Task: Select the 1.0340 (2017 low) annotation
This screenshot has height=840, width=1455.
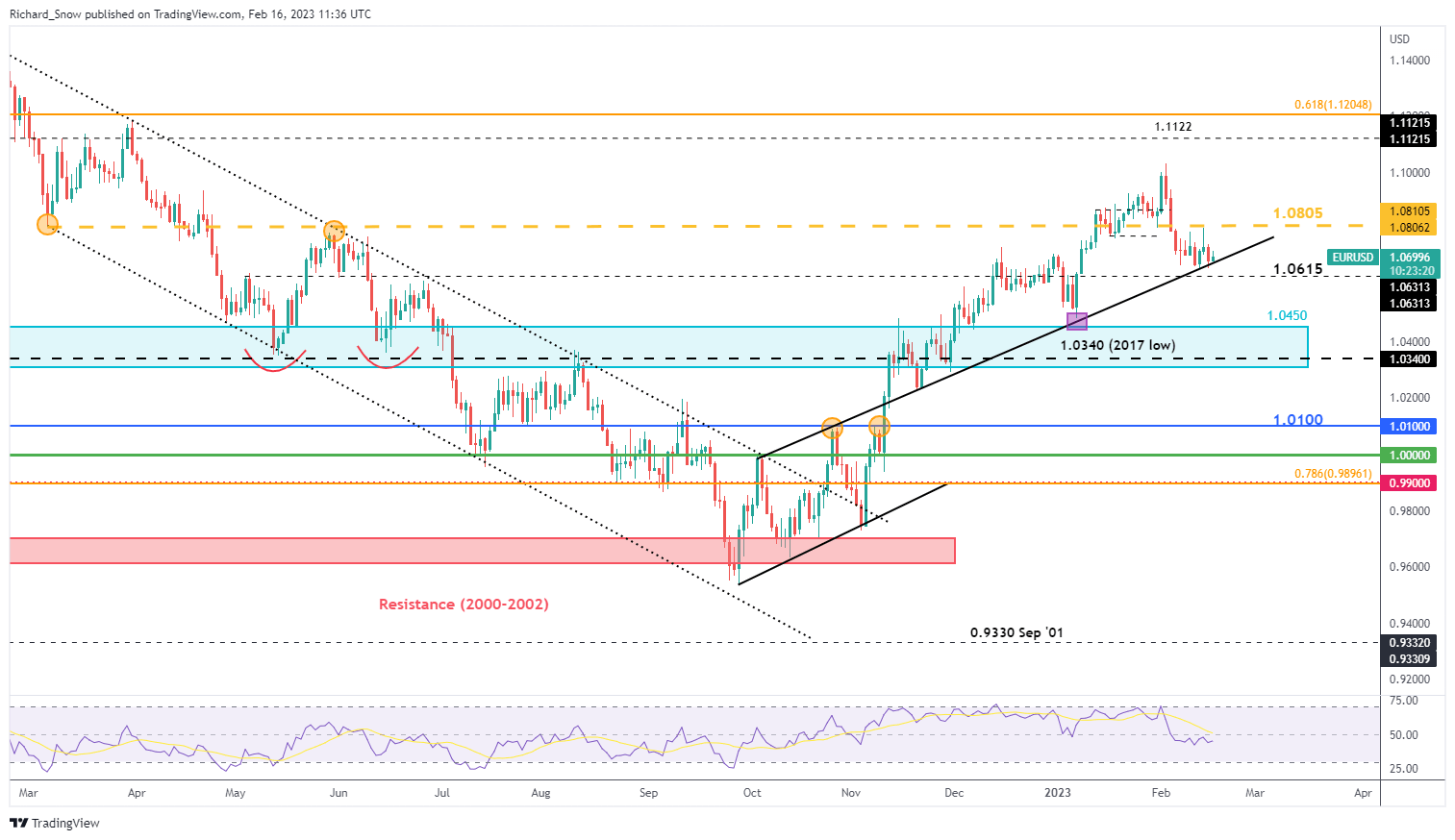Action: pyautogui.click(x=1117, y=345)
